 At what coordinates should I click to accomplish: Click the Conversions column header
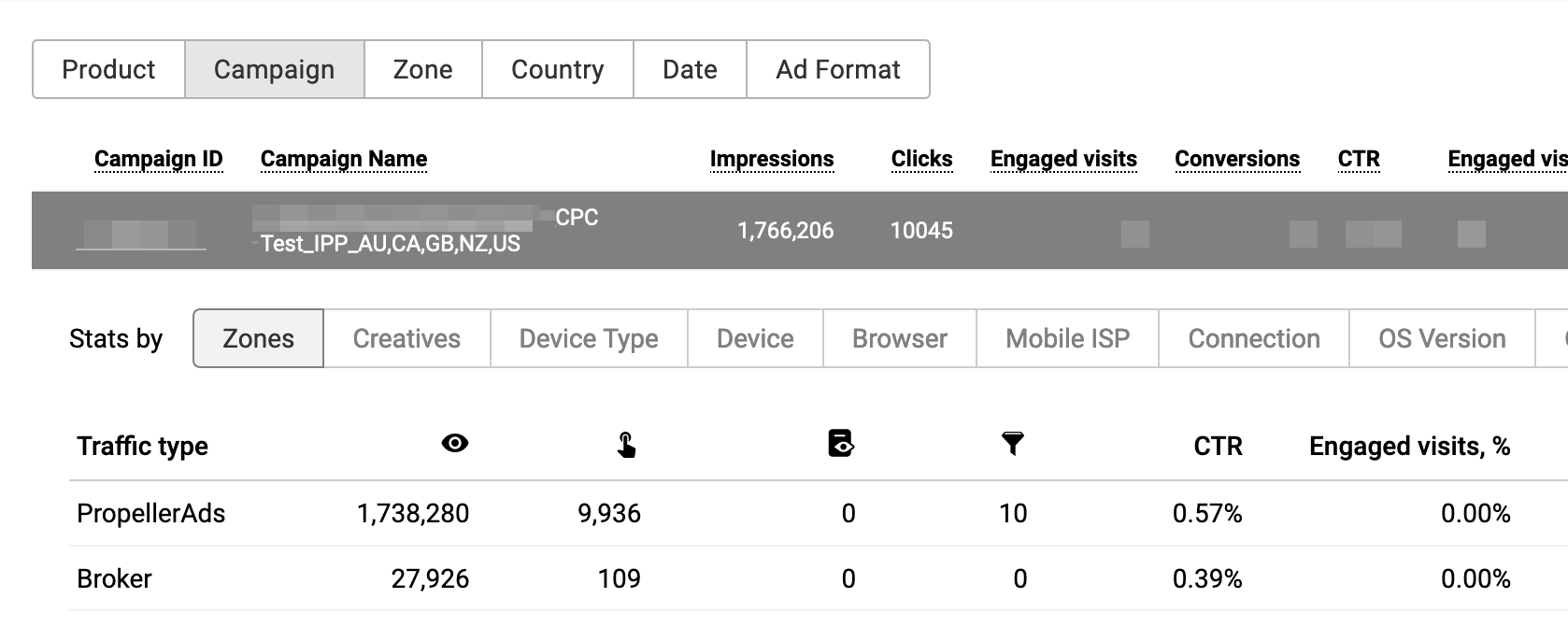tap(1237, 159)
